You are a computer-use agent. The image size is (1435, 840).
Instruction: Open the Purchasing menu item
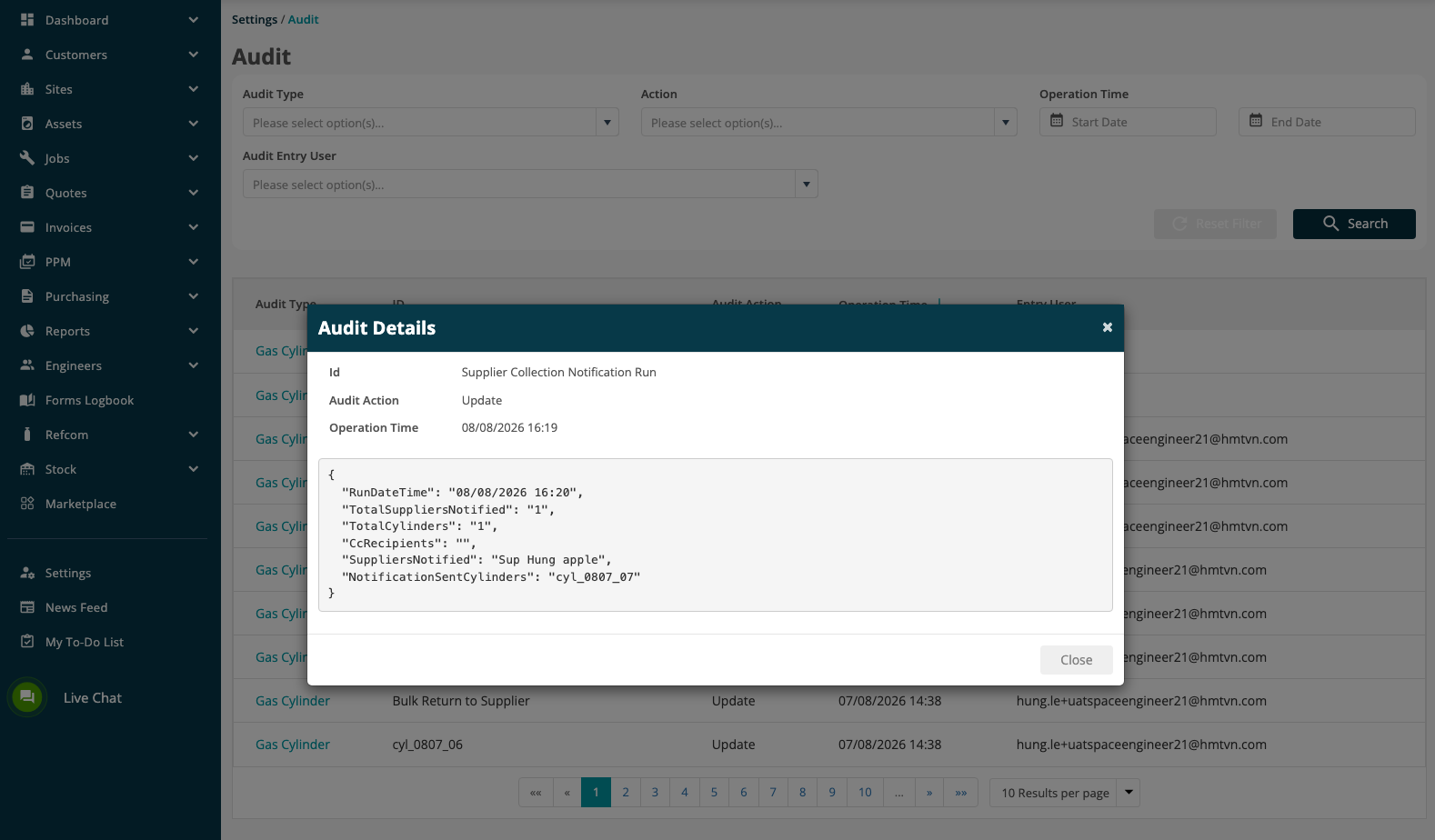tap(77, 296)
